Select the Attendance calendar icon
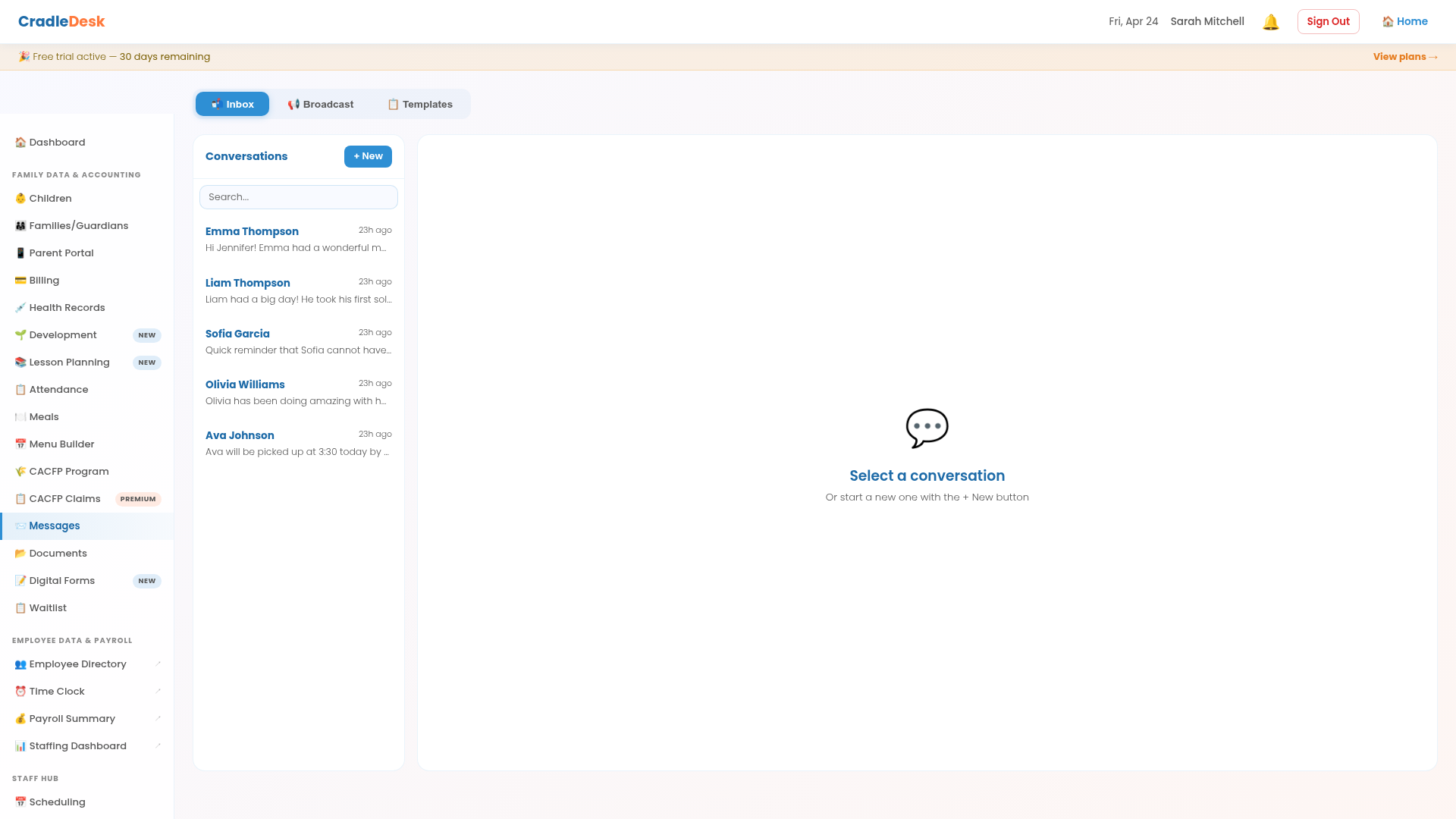 (x=20, y=389)
